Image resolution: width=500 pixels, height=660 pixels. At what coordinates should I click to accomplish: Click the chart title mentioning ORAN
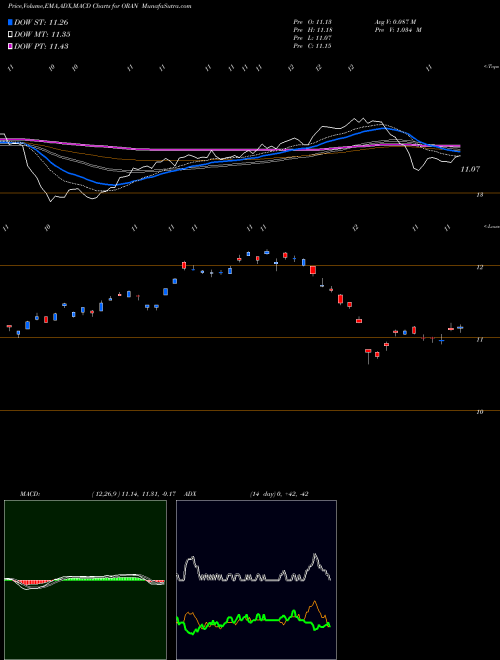pyautogui.click(x=100, y=6)
